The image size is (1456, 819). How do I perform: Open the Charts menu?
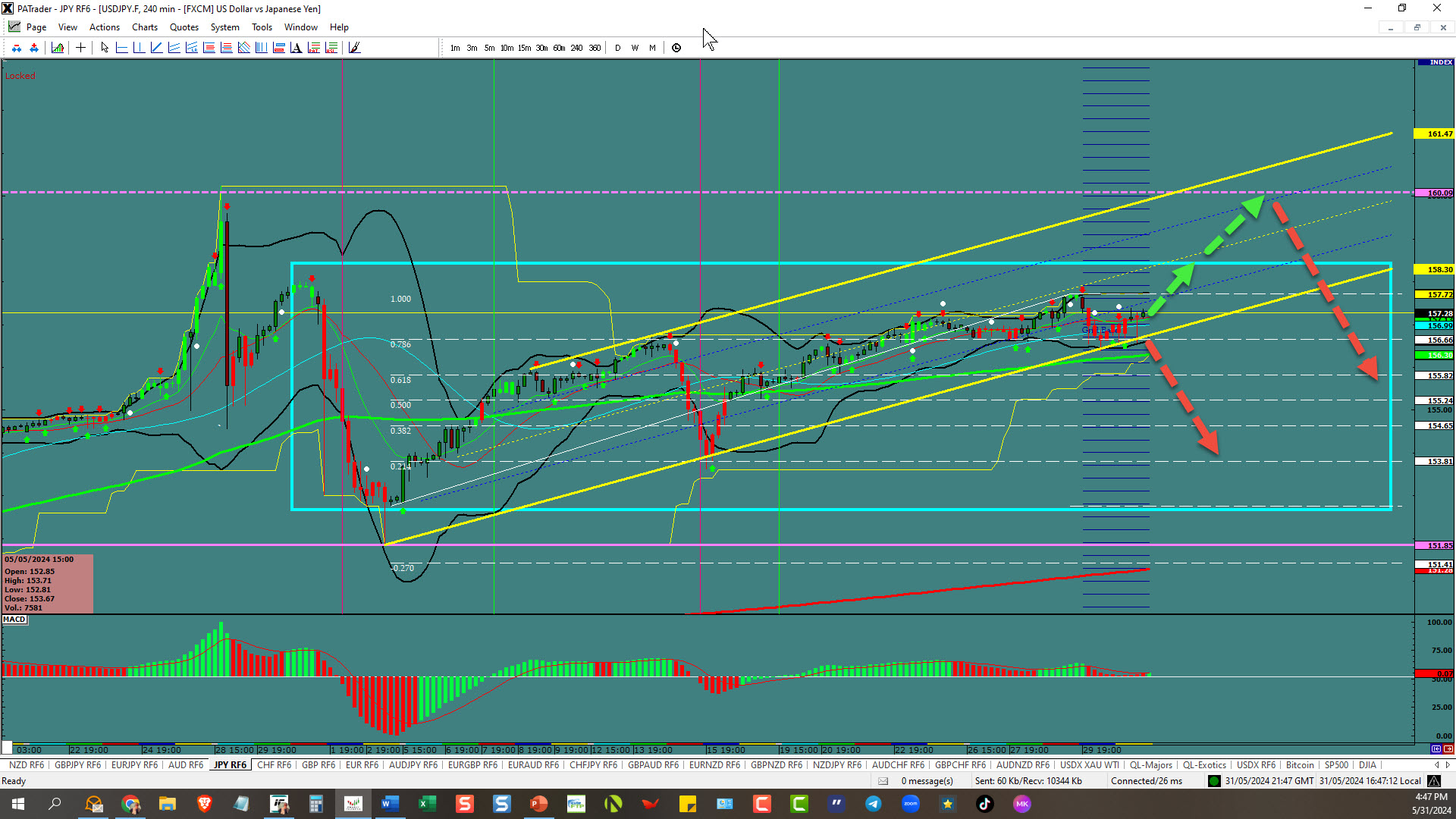pos(144,27)
